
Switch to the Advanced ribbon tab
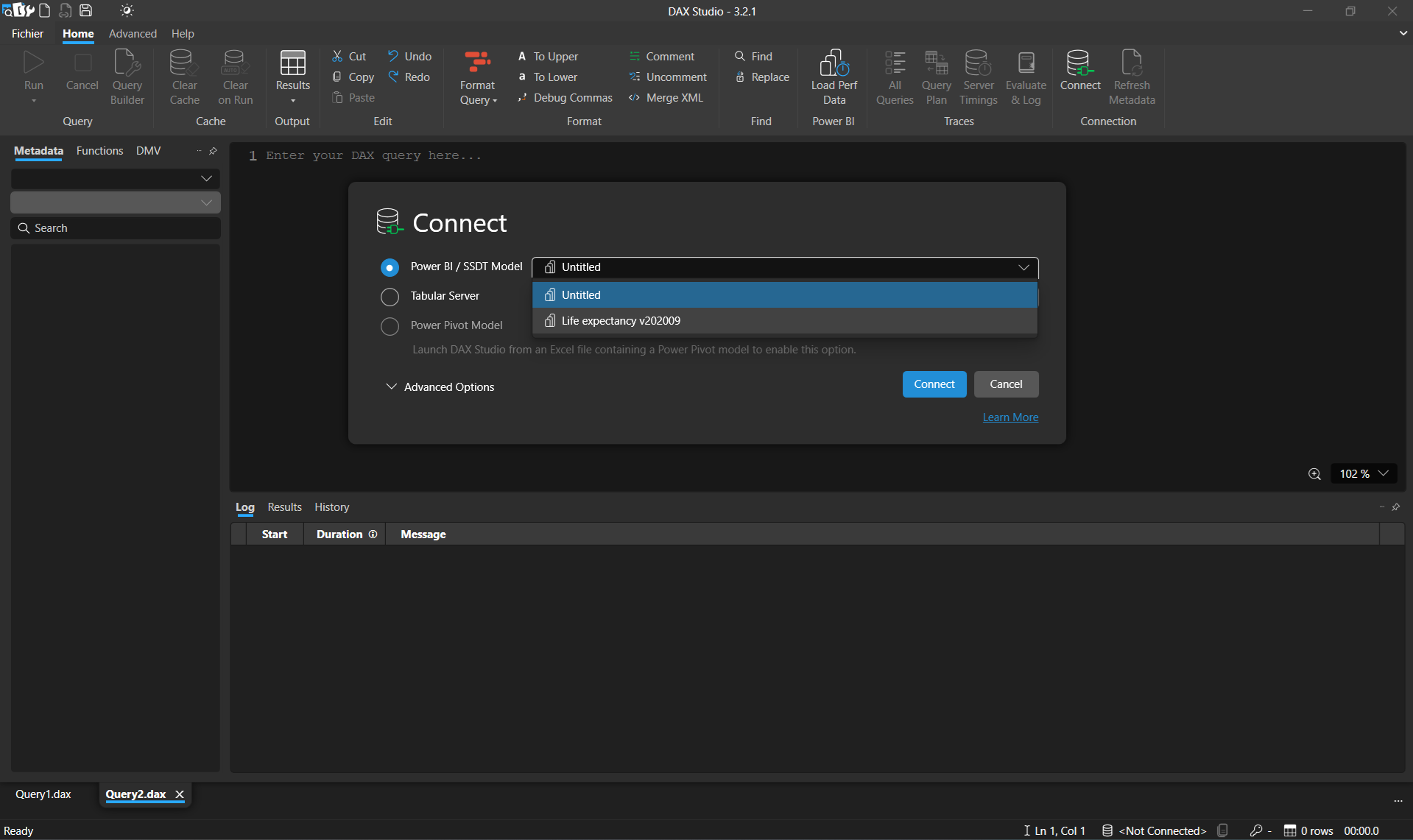133,33
